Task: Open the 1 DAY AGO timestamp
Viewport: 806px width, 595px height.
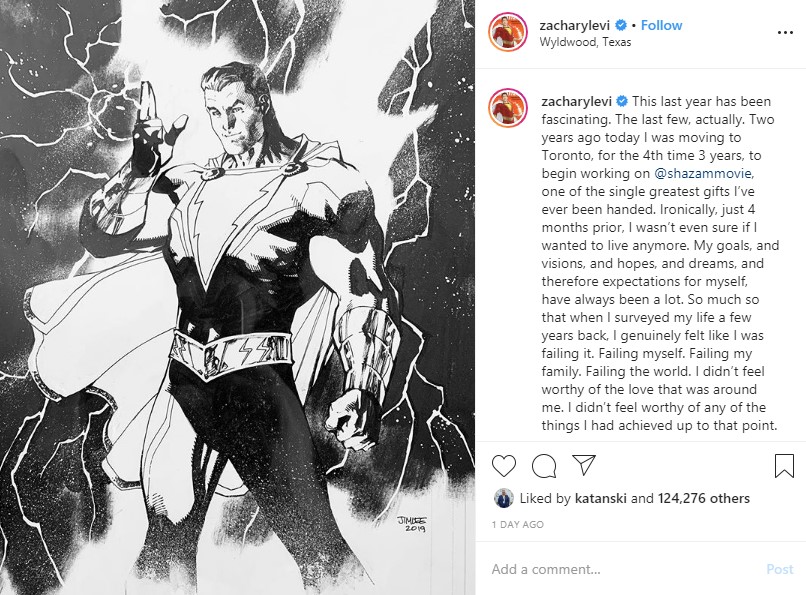Action: coord(518,524)
